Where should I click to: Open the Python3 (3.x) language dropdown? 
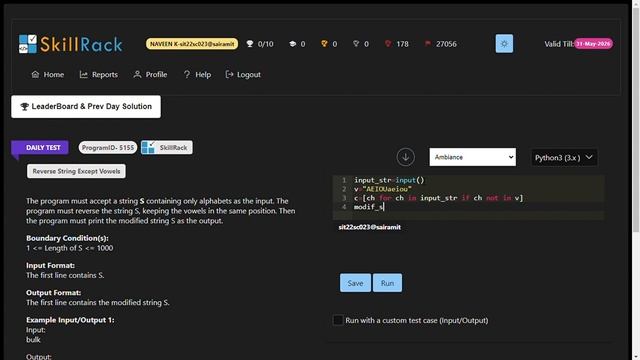click(564, 158)
